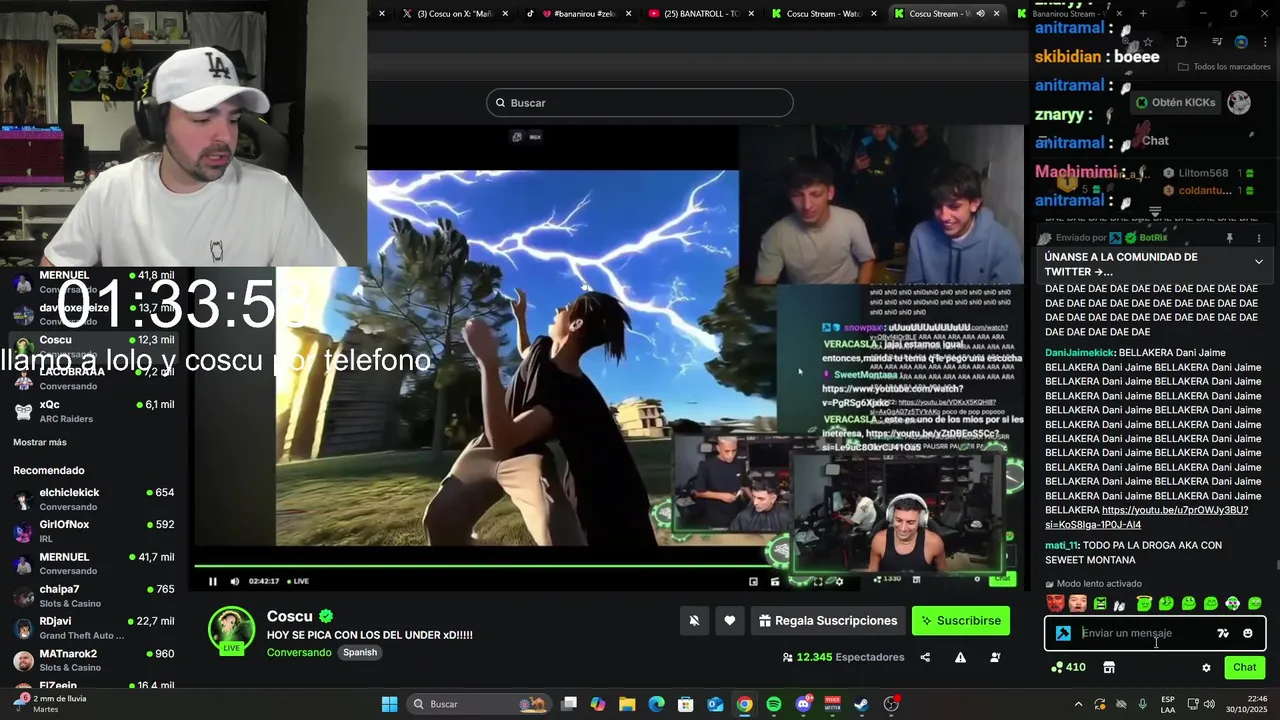Enable picture-in-picture mini player

pos(753,581)
